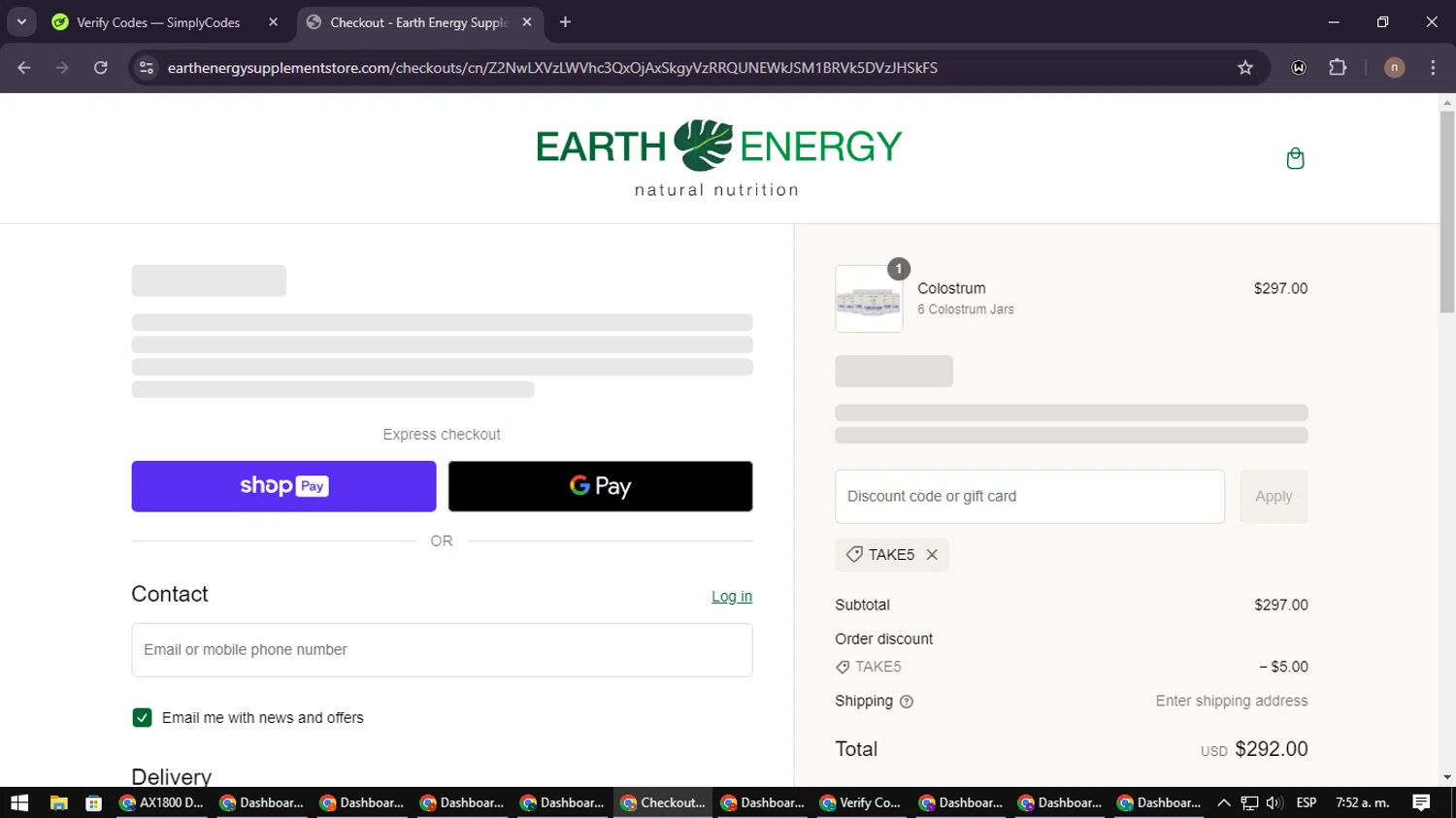Bookmark this page with the star icon

pos(1245,68)
